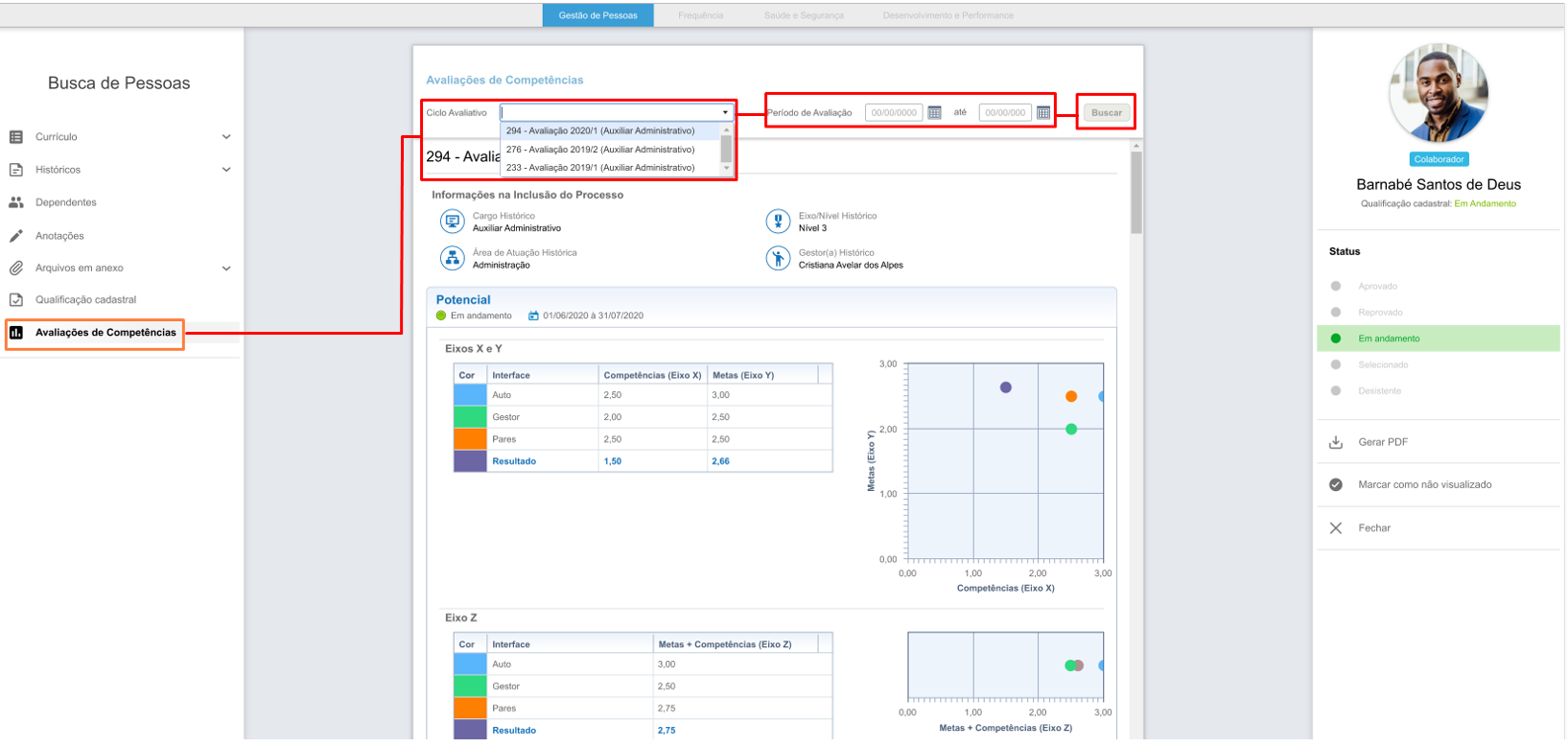Screen dimensions: 1568x748
Task: Select the Reprovado status option
Action: (x=1380, y=313)
